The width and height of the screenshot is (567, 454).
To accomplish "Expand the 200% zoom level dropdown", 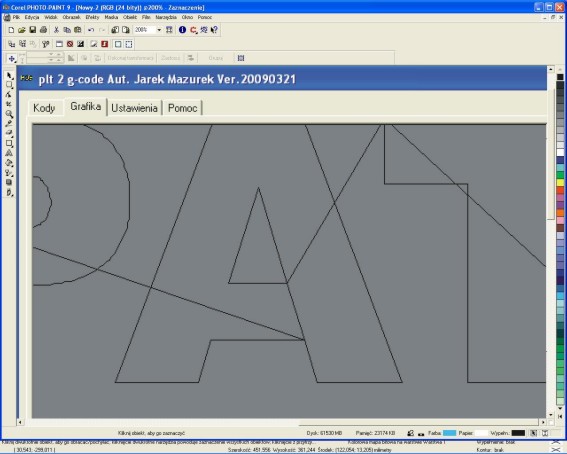I will click(159, 30).
